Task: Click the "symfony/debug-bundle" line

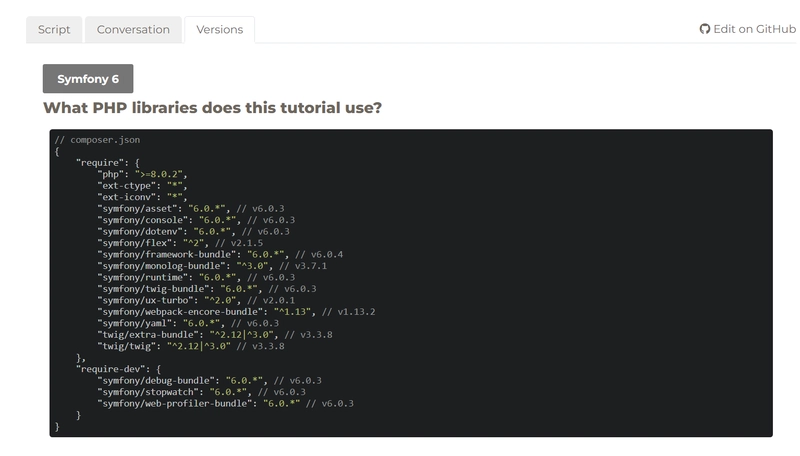Action: (210, 381)
